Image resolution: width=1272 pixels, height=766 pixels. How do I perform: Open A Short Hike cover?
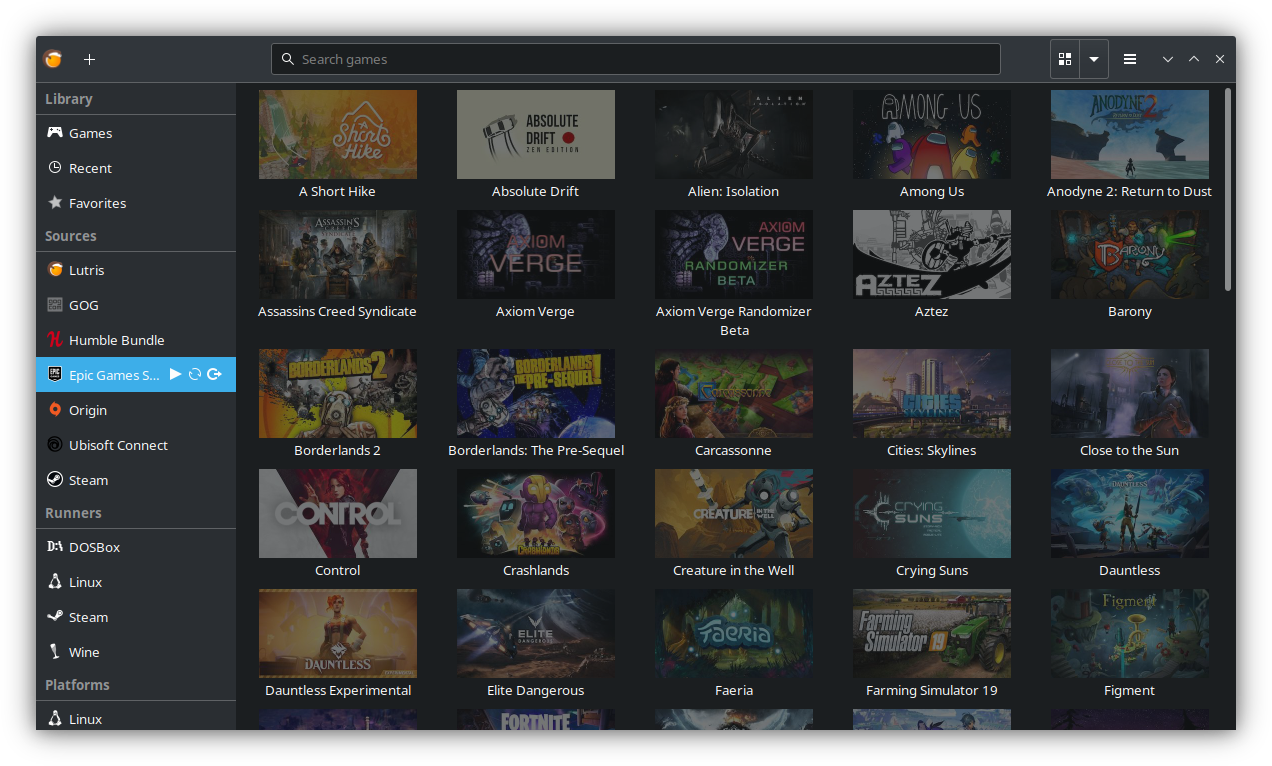click(x=338, y=134)
